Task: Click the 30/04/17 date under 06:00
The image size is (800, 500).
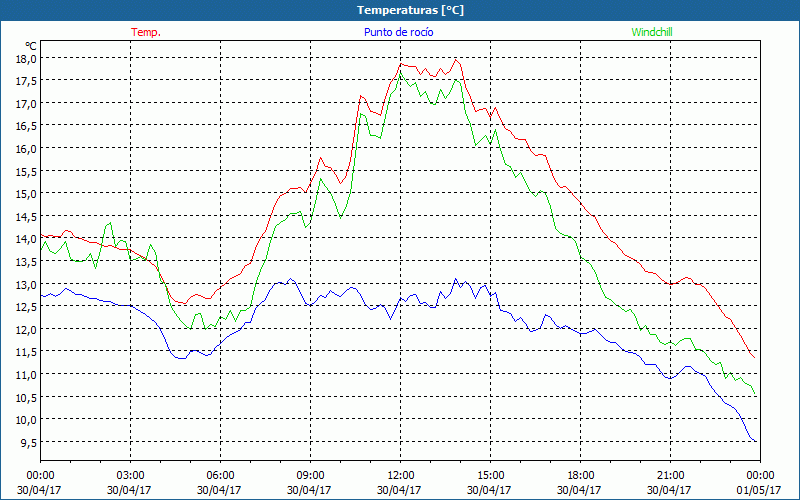Action: [219, 490]
